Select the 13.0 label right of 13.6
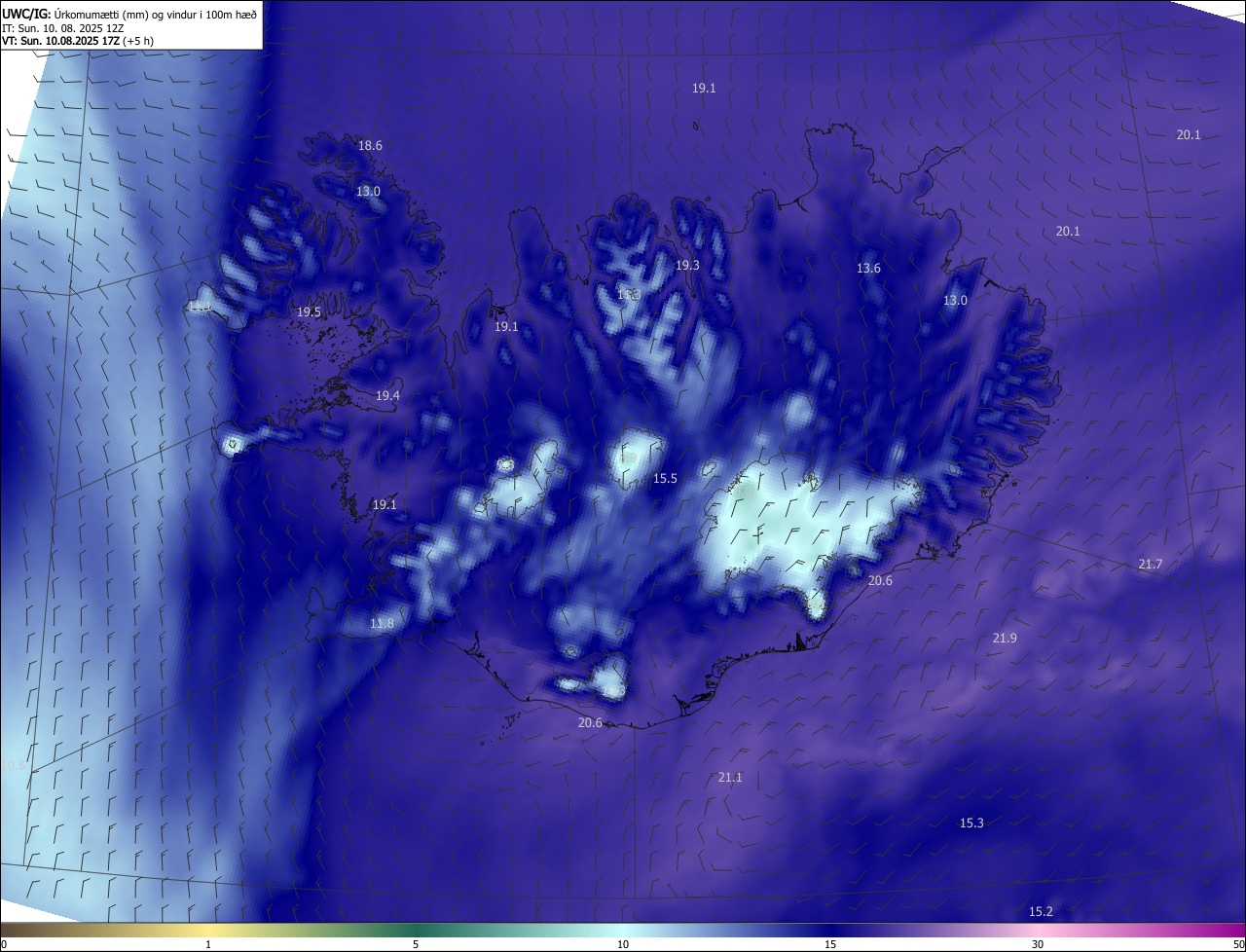 [x=955, y=301]
